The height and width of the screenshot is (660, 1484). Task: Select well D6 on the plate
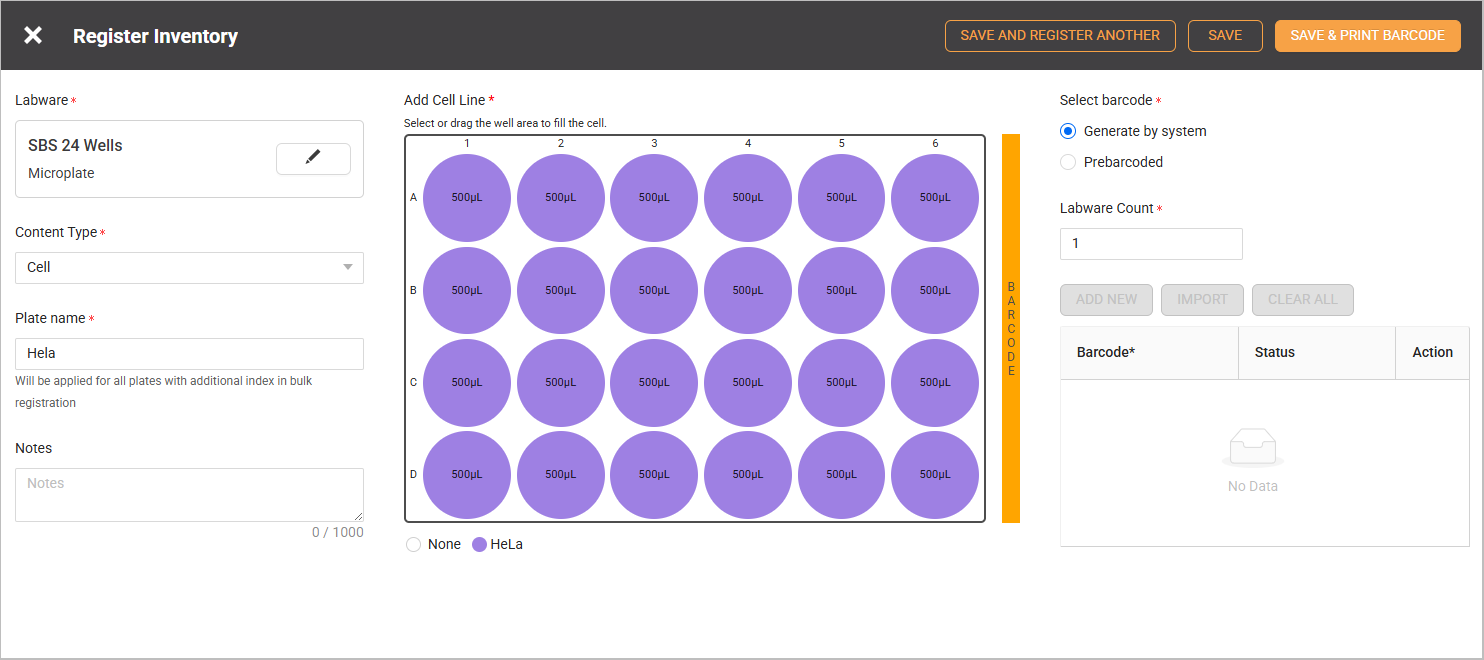(935, 474)
